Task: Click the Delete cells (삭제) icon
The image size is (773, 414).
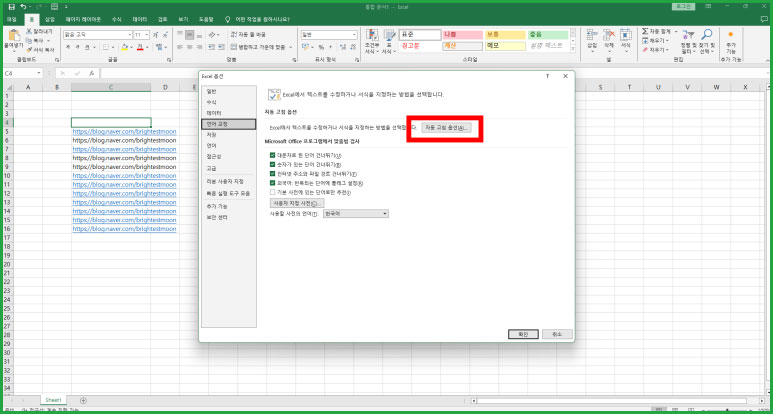Action: pos(609,35)
